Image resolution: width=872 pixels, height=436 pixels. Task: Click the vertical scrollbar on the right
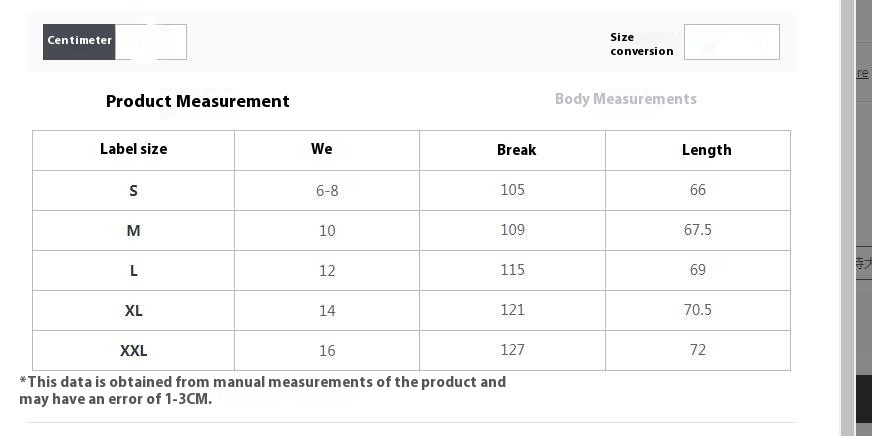(x=847, y=218)
